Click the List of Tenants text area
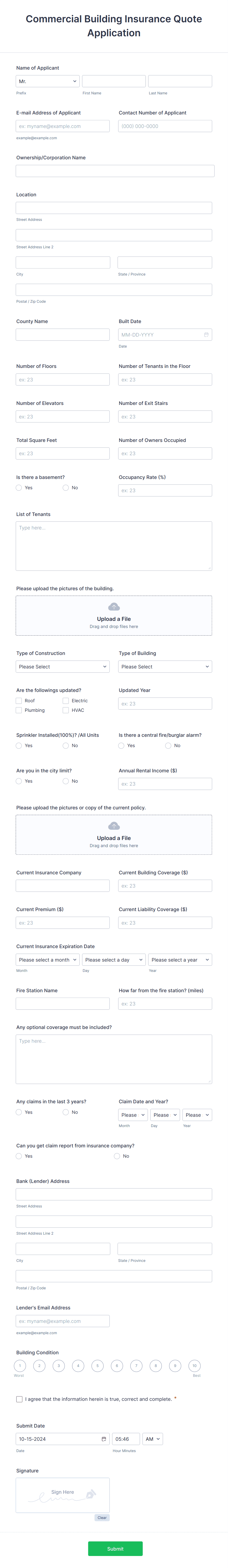Screen dimensions: 228x1568 click(x=114, y=545)
